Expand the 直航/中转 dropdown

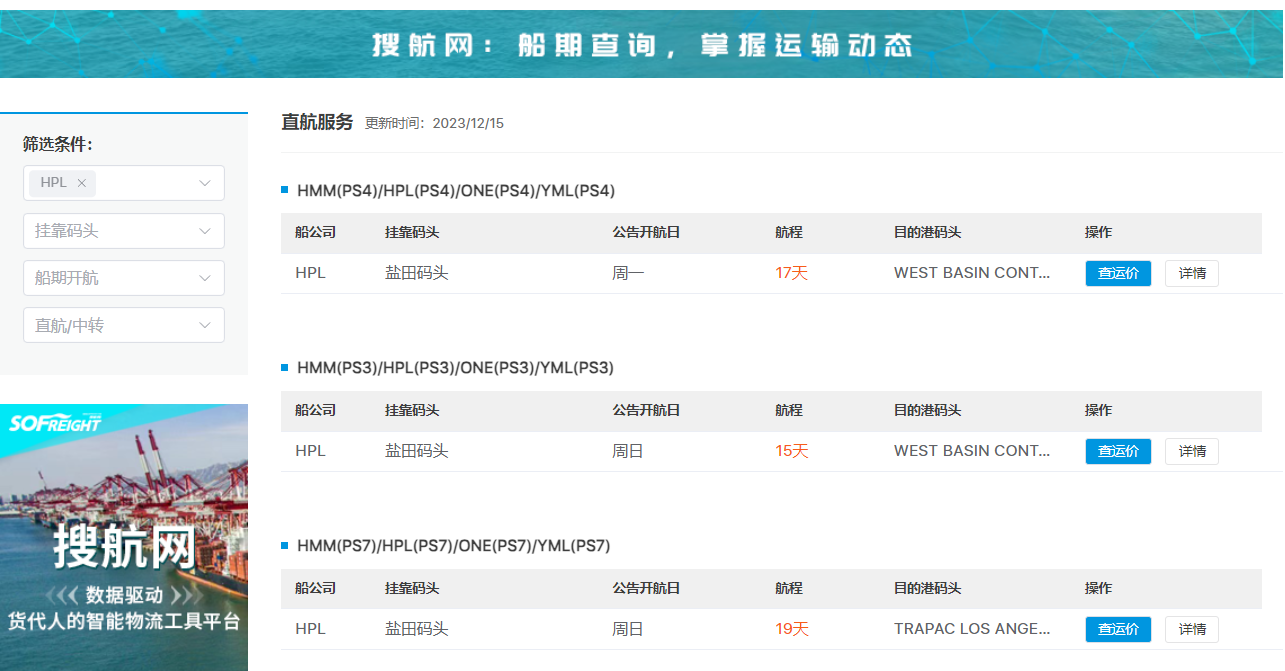124,325
